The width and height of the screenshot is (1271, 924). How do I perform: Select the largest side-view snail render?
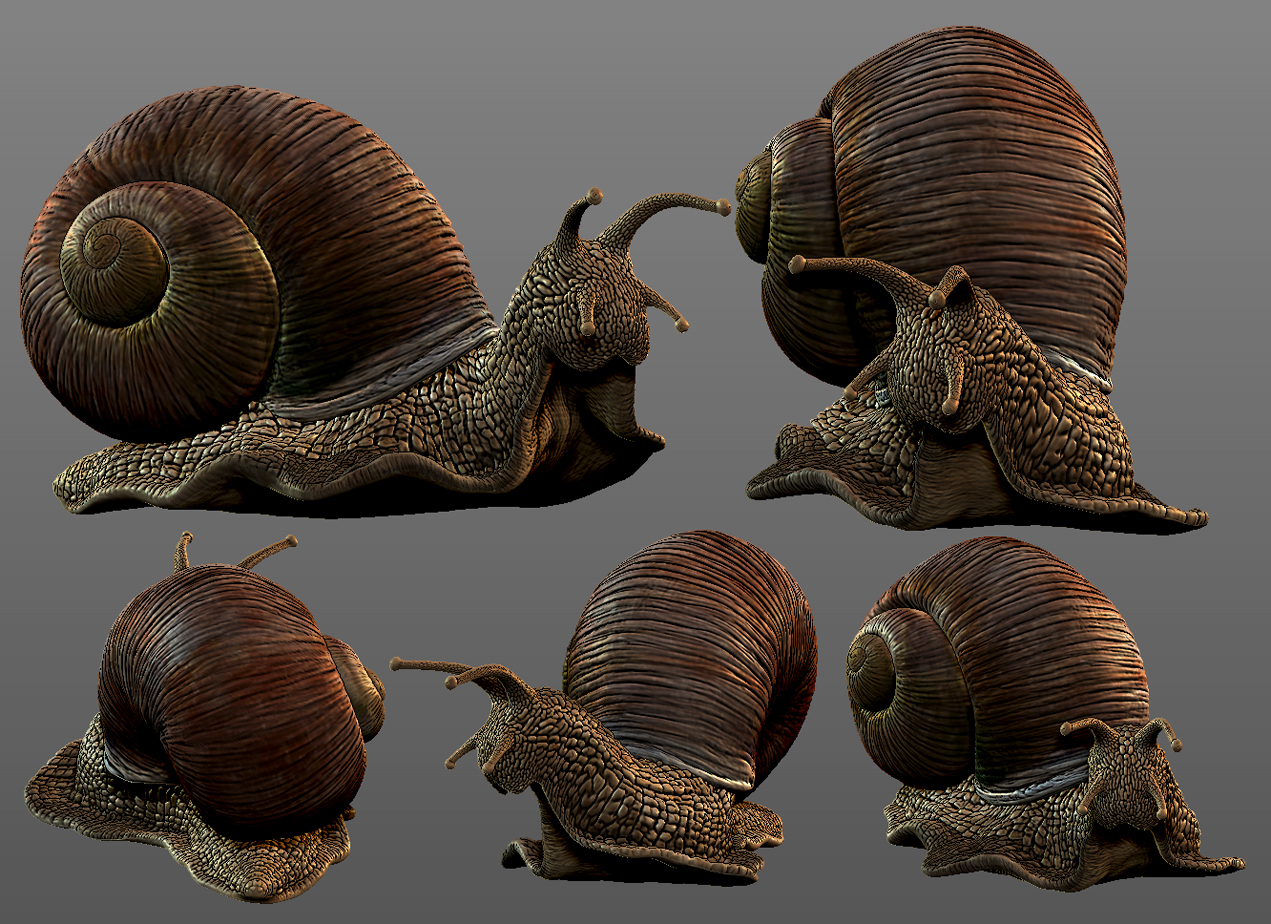point(375,300)
